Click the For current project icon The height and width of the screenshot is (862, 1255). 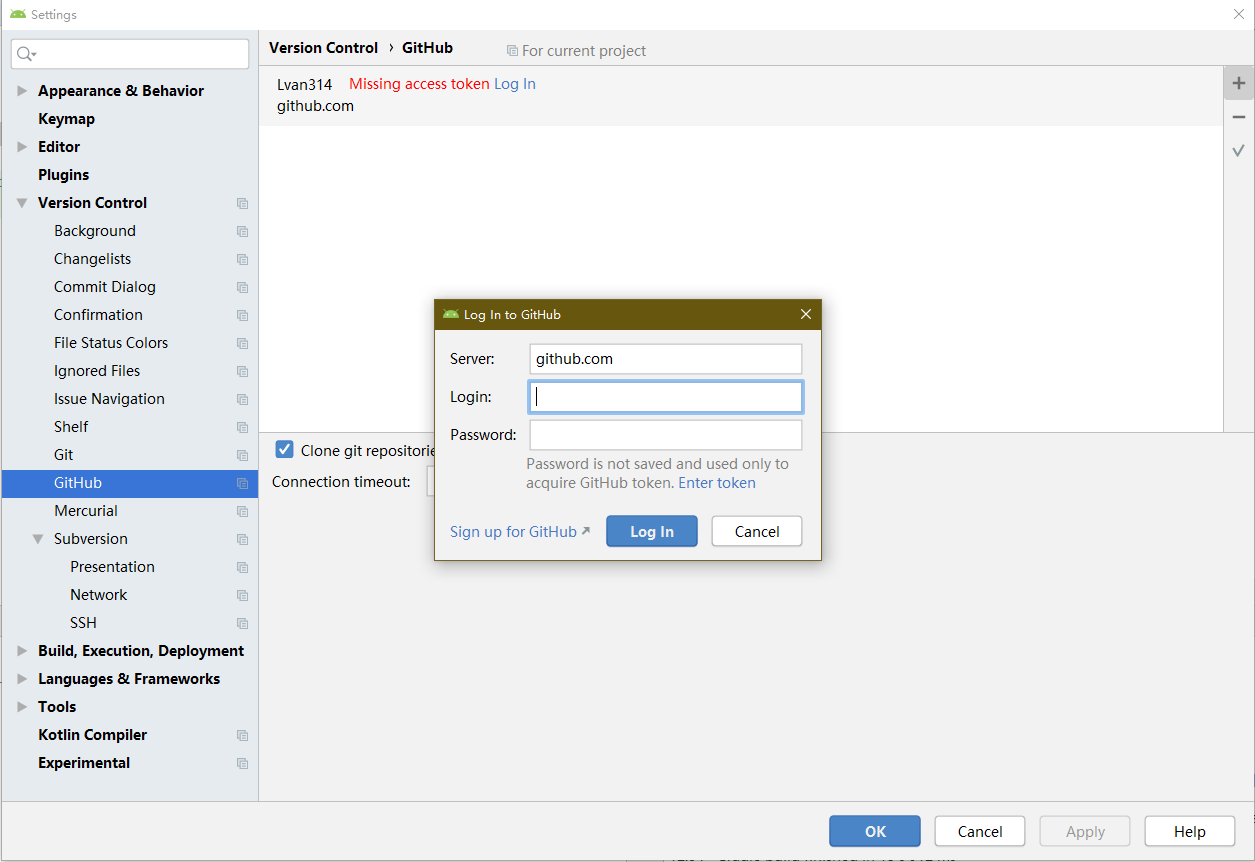pyautogui.click(x=512, y=50)
